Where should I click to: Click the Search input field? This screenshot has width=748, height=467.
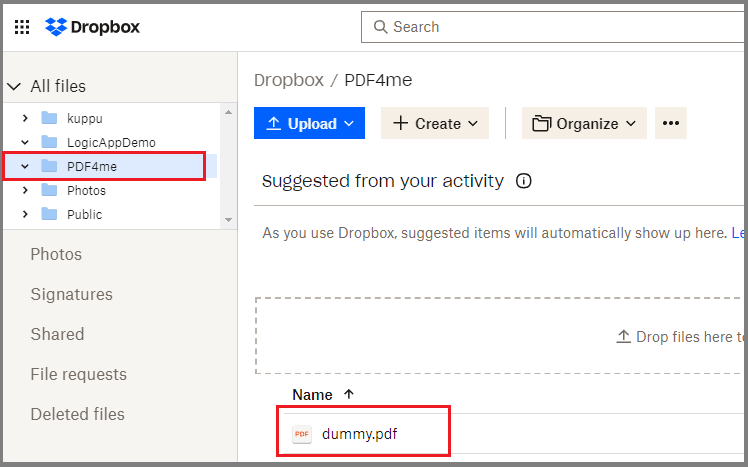pyautogui.click(x=554, y=27)
